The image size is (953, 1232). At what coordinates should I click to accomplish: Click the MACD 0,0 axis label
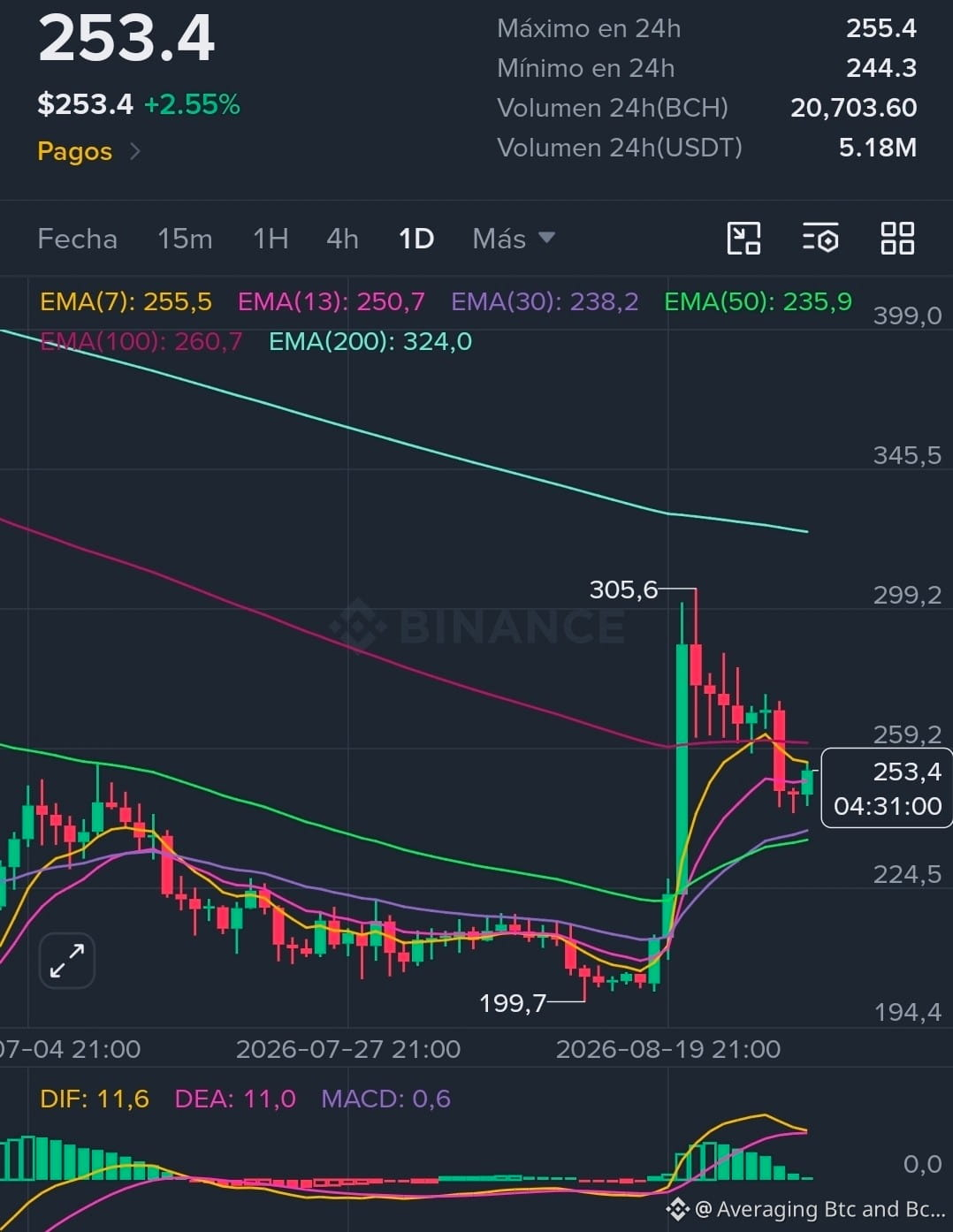coord(923,1164)
